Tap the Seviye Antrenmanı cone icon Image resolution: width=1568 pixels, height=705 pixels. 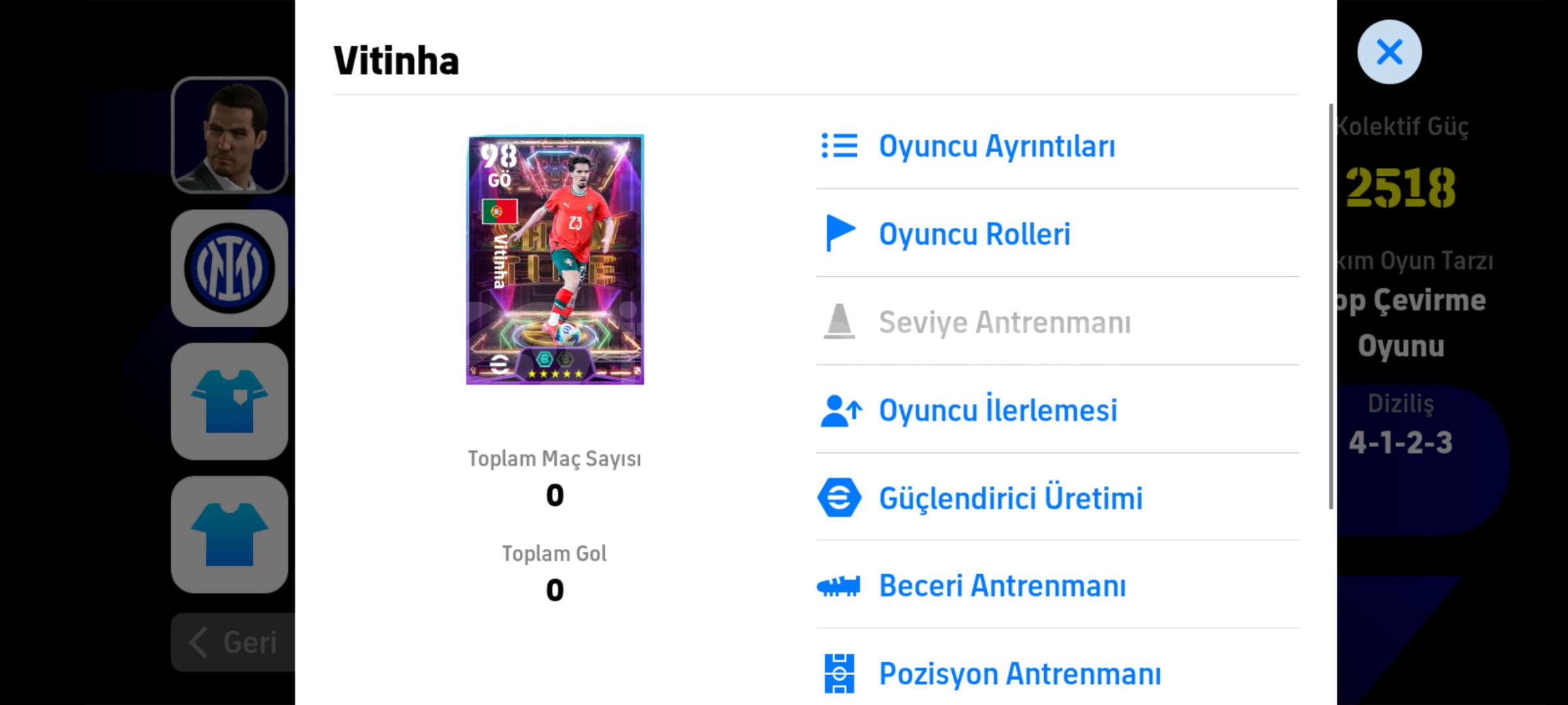pyautogui.click(x=839, y=321)
